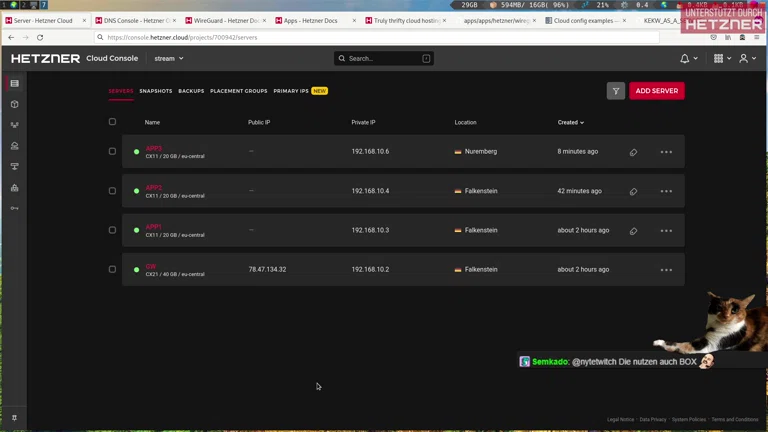768x432 pixels.
Task: Open the Servers icon in left sidebar
Action: [x=15, y=84]
